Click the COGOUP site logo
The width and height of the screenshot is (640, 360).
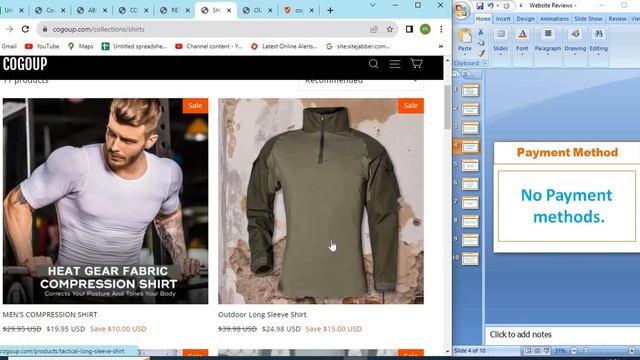point(25,64)
